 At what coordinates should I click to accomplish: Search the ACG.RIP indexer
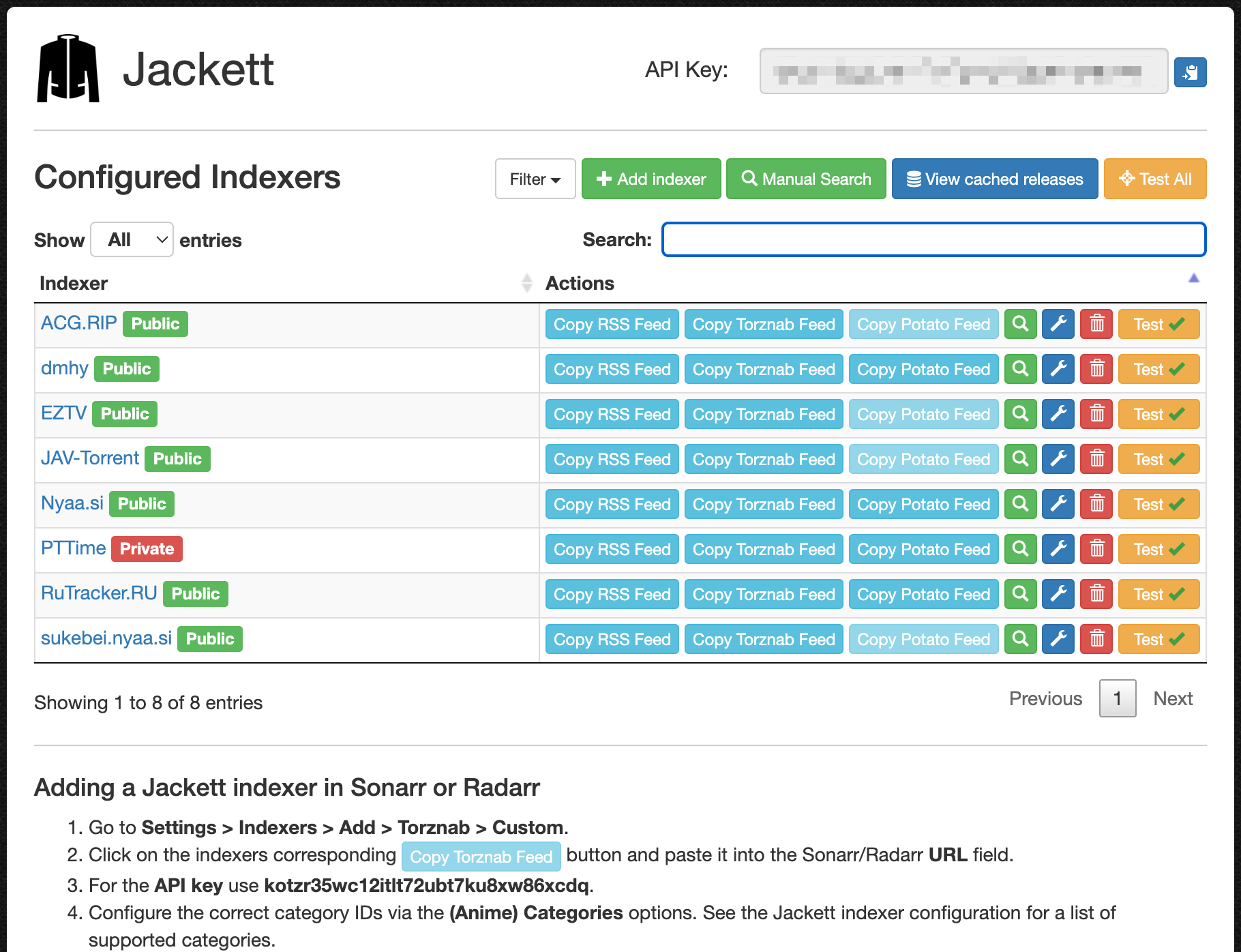click(x=1020, y=324)
